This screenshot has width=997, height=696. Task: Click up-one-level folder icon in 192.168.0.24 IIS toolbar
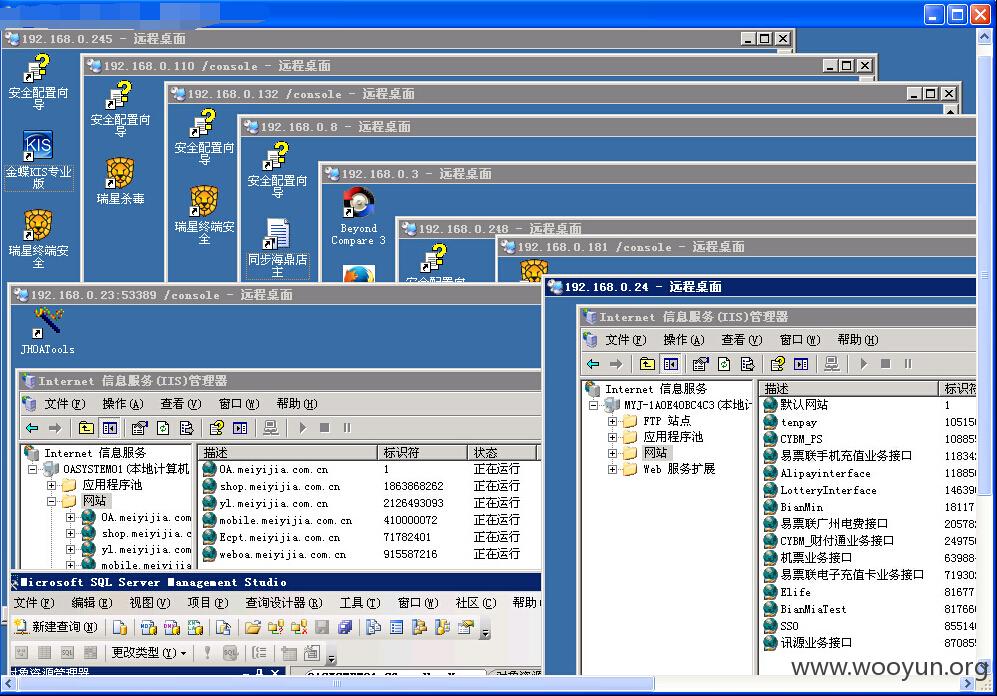647,364
